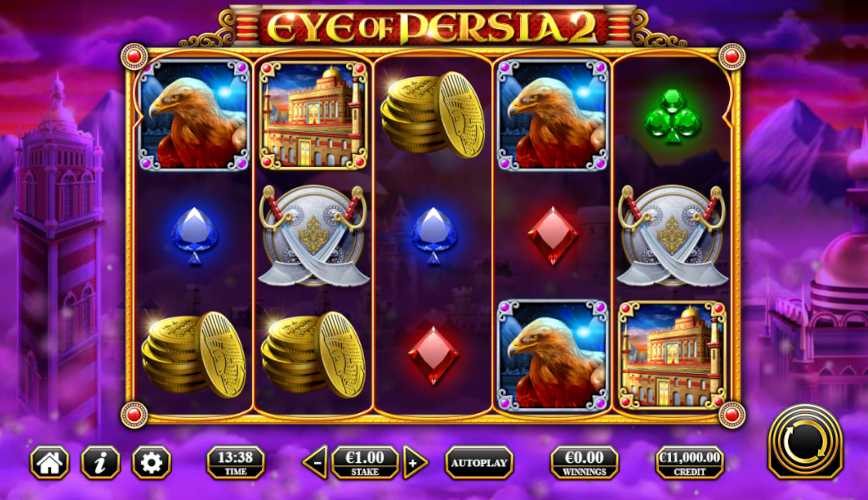Click the 13:38 Time display
Image resolution: width=868 pixels, height=500 pixels.
(235, 462)
